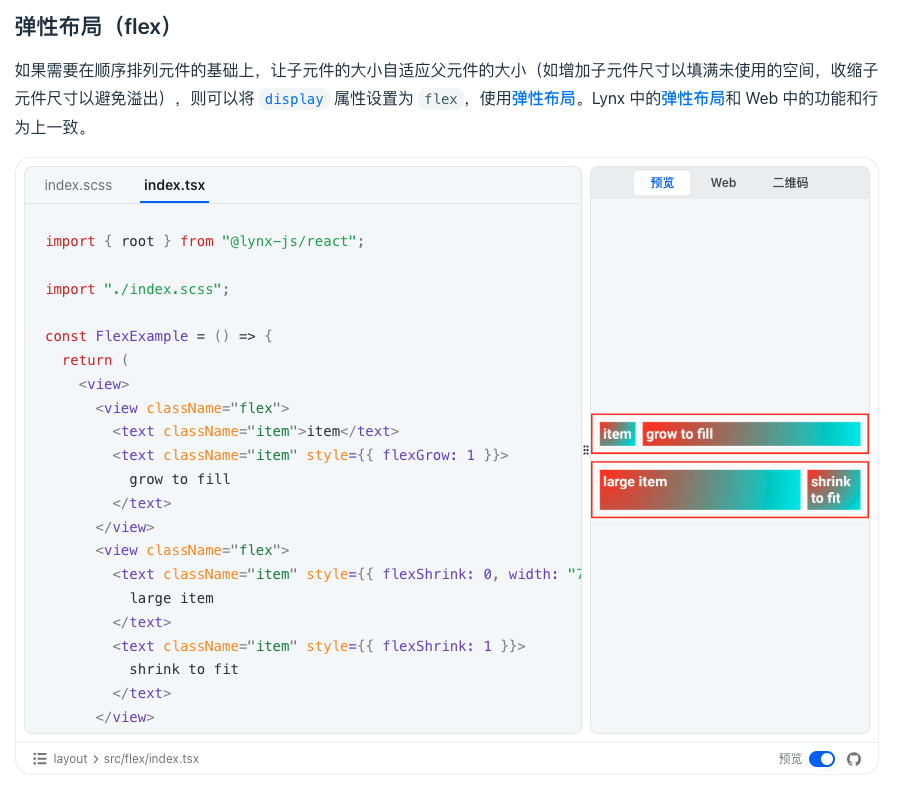This screenshot has height=791, width=905.
Task: Click the breadcrumb chevron after layout
Action: click(96, 759)
